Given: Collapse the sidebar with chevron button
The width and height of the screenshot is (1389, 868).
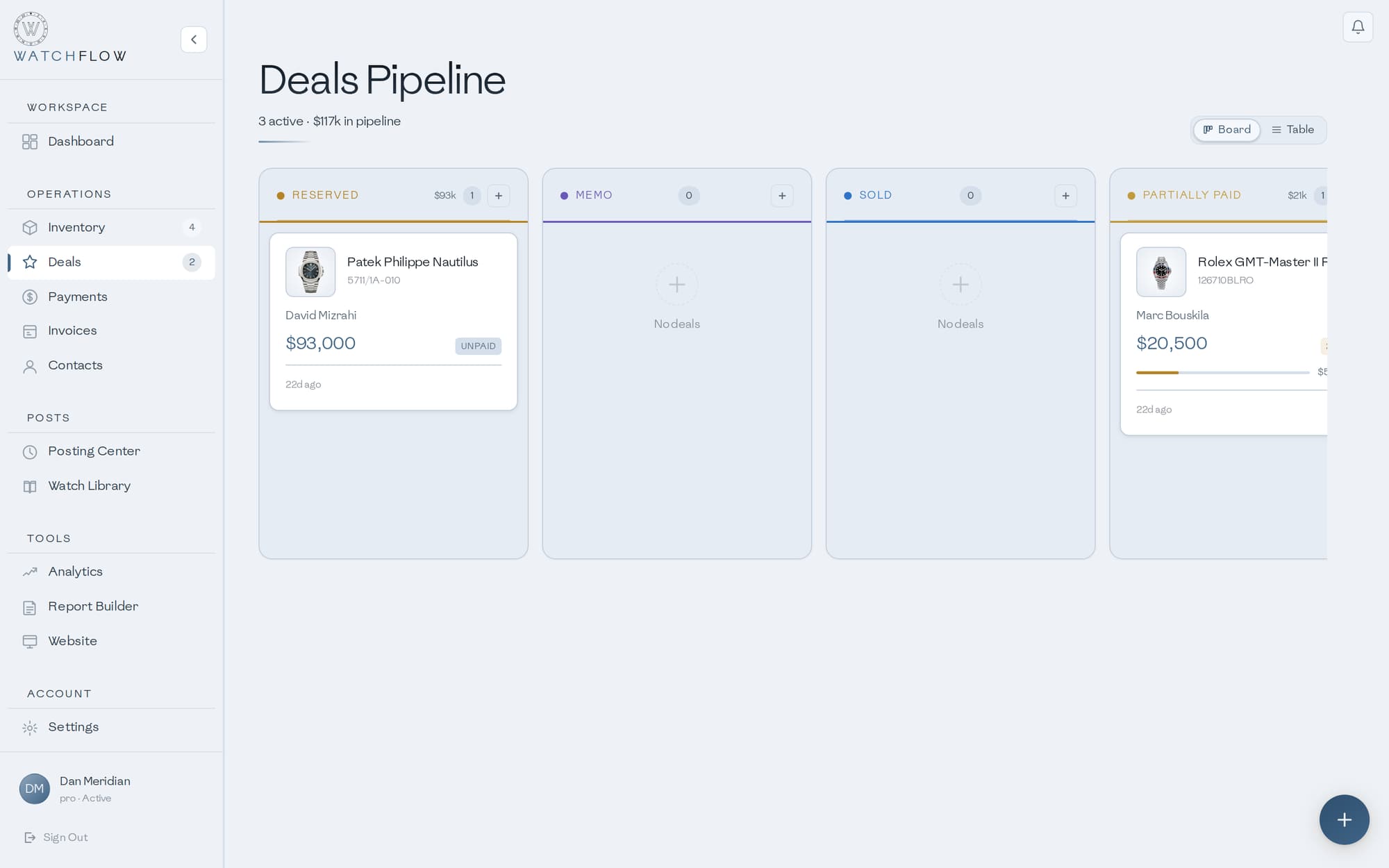Looking at the screenshot, I should [x=194, y=40].
